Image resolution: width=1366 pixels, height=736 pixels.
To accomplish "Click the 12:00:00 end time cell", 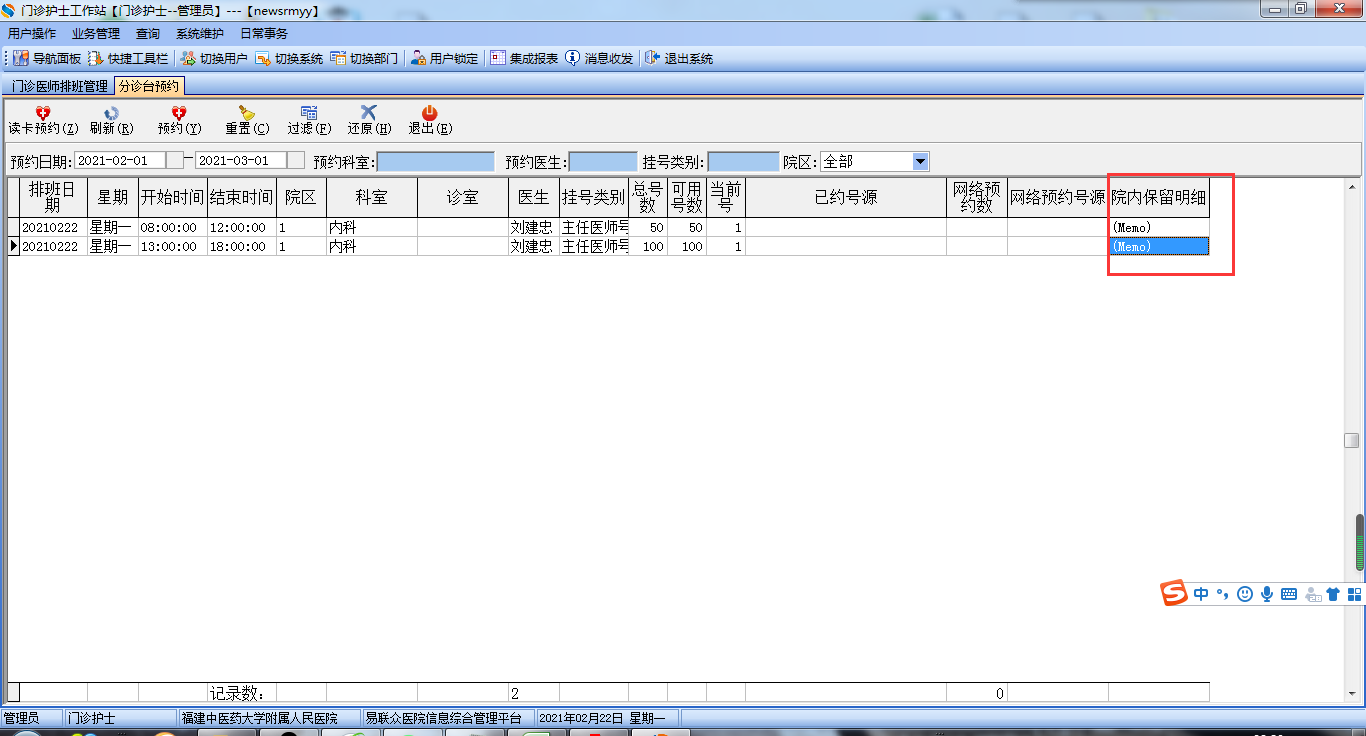I will tap(241, 228).
